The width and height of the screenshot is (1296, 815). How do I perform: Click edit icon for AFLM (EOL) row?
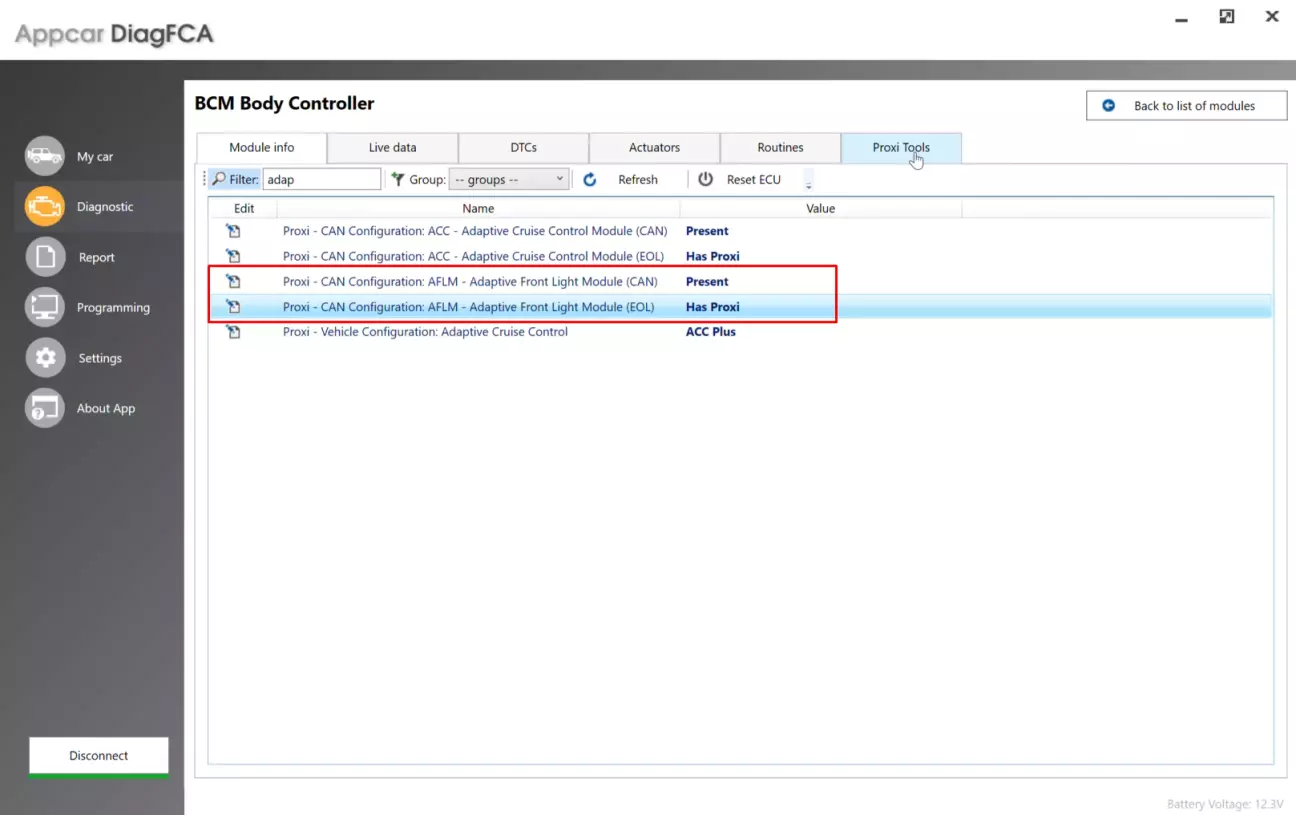(233, 307)
